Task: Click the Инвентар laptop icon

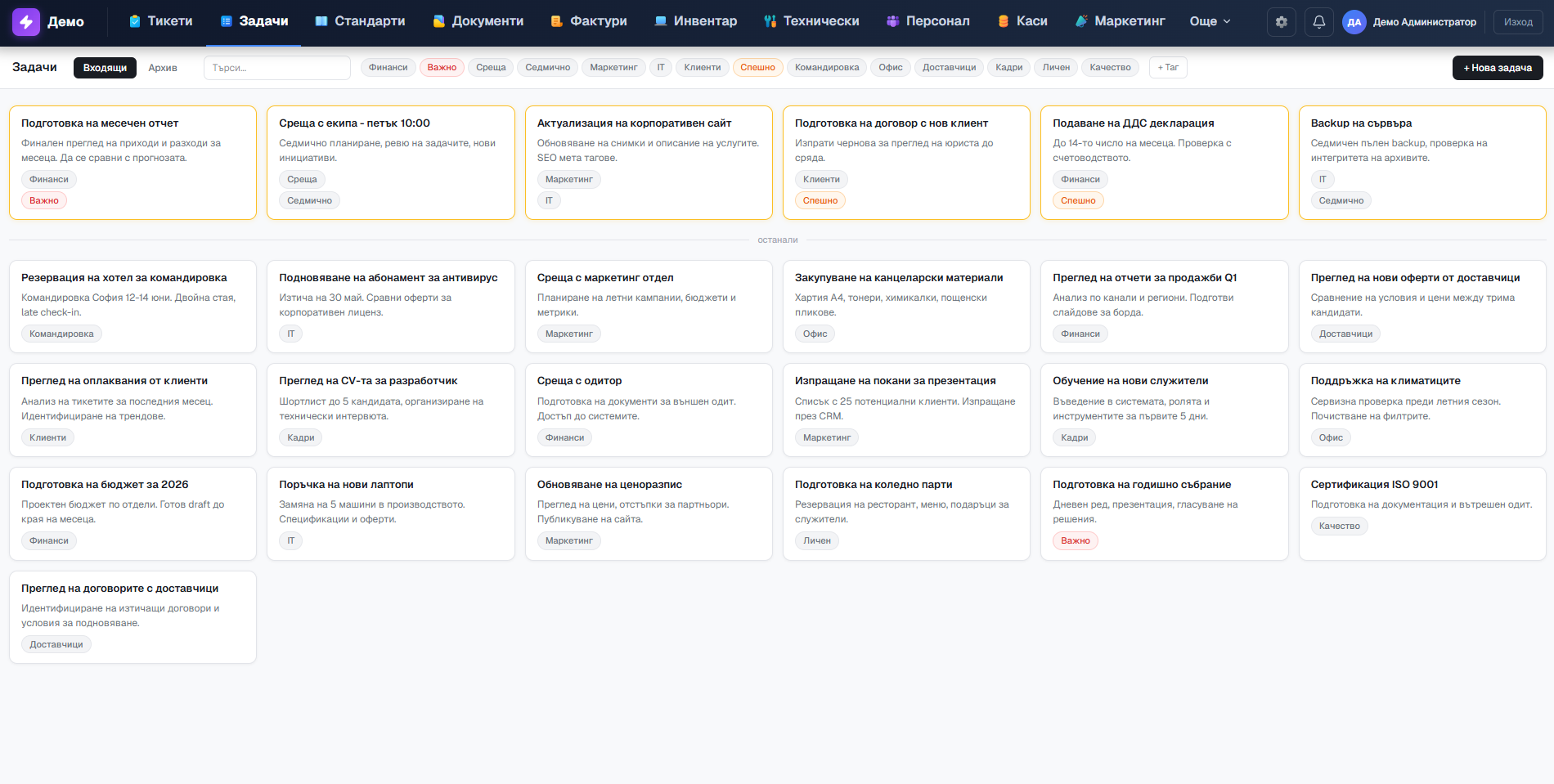Action: click(x=661, y=21)
